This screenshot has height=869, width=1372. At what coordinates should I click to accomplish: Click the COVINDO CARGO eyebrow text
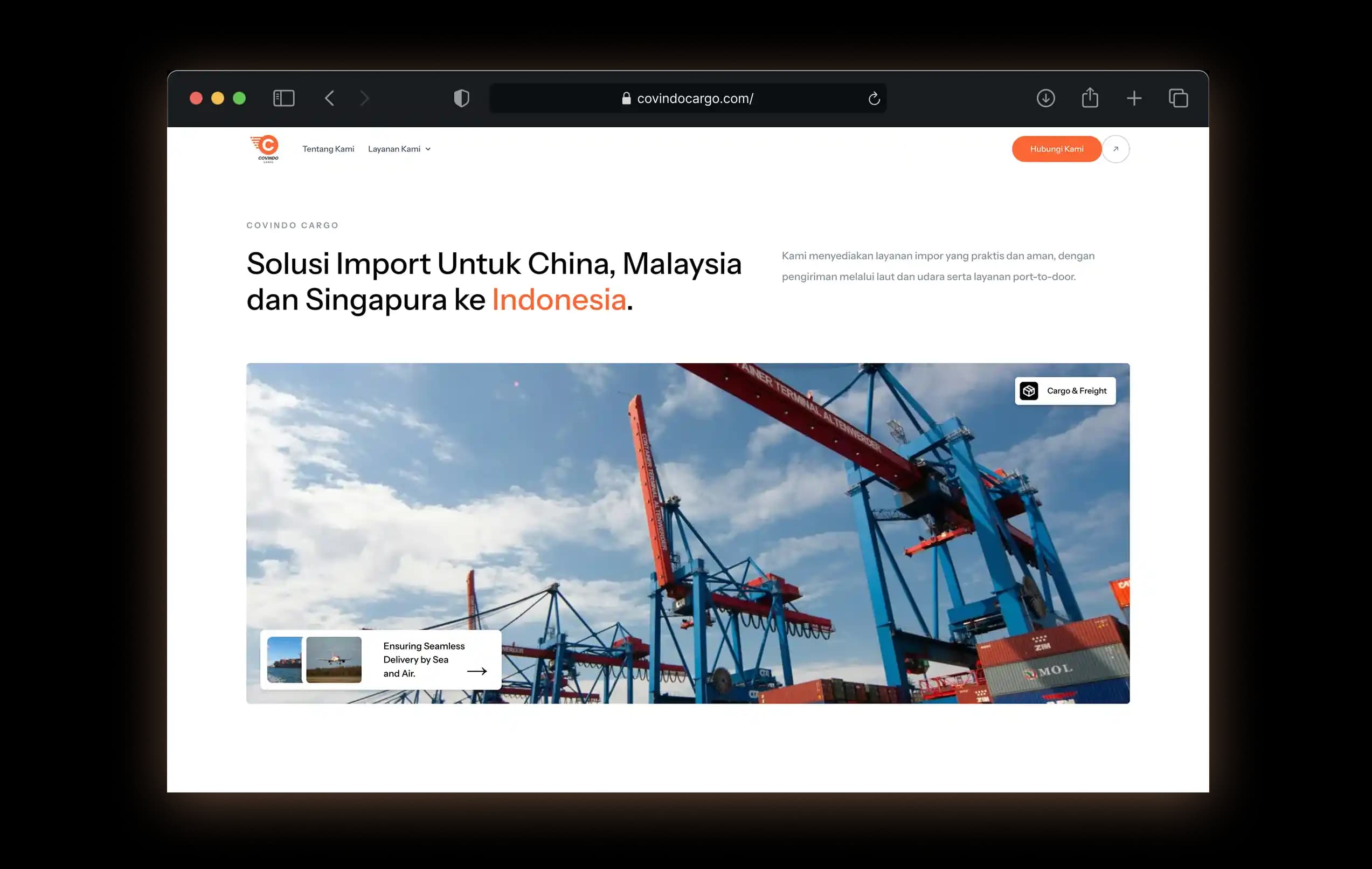(292, 226)
